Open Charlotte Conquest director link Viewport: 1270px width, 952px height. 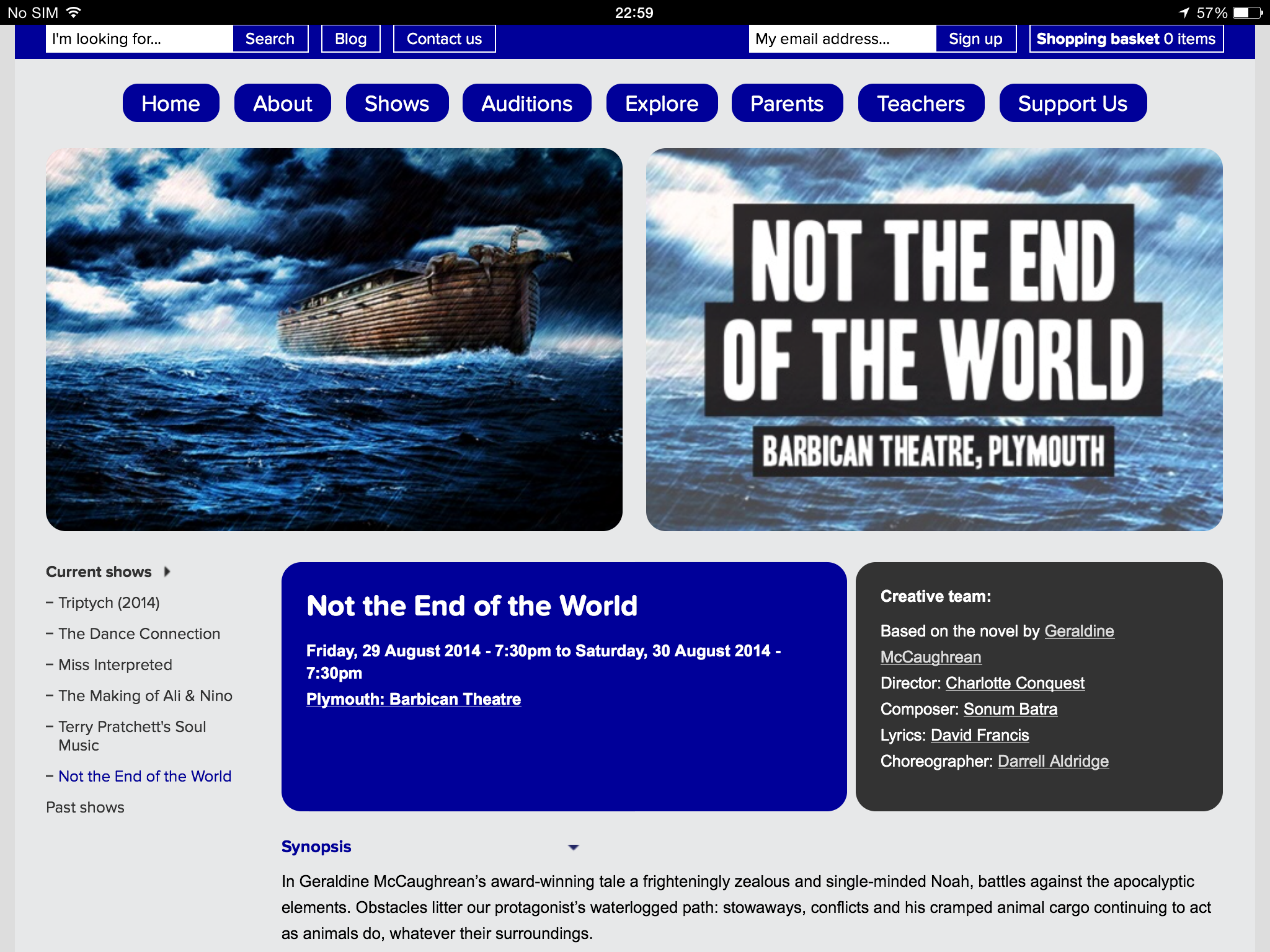click(1015, 683)
